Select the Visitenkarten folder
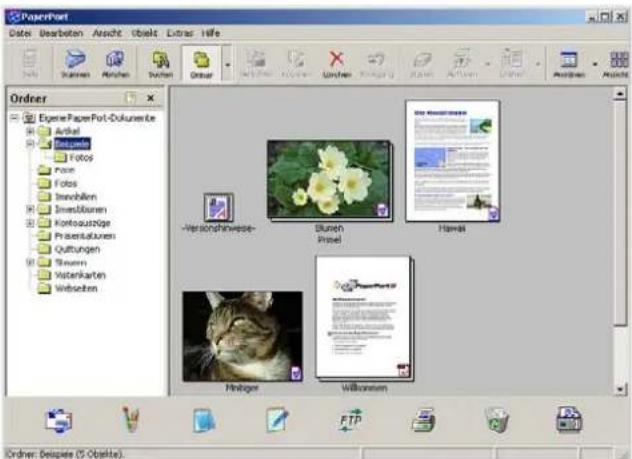The image size is (632, 459). coord(80,275)
